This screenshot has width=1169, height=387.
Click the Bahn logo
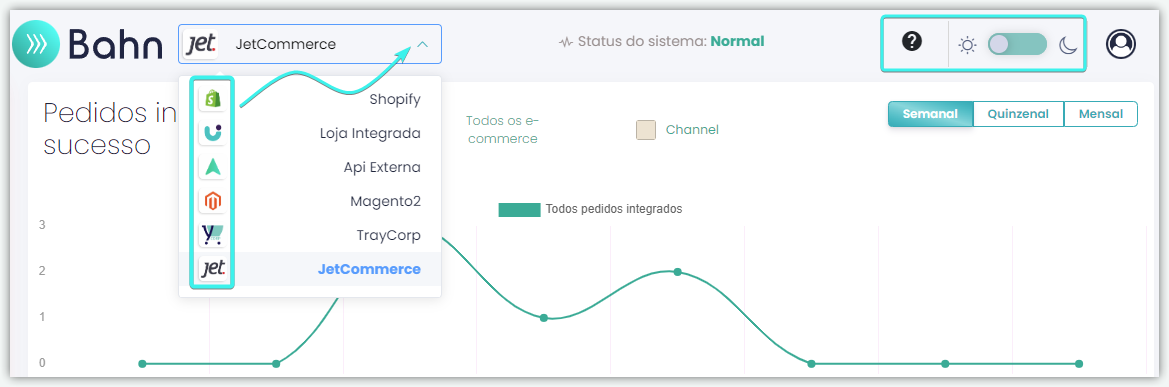click(87, 45)
